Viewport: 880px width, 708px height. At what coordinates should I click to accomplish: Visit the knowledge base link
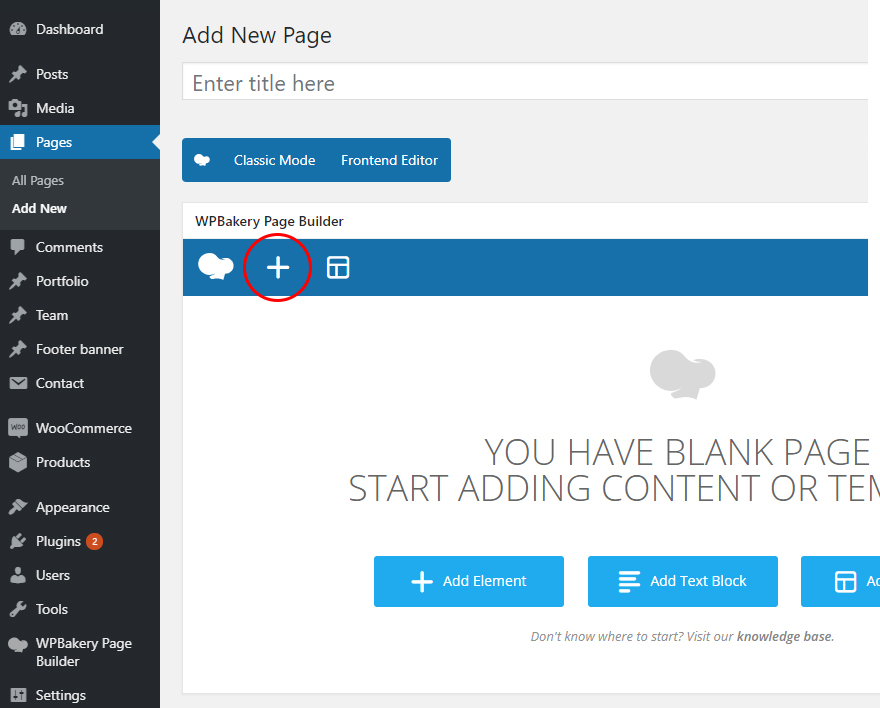point(785,636)
